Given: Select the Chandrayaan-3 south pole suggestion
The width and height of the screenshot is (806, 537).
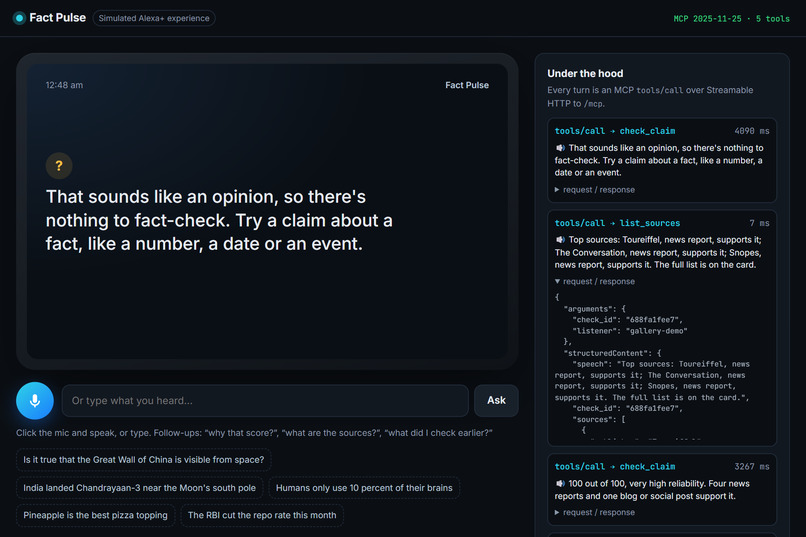Looking at the screenshot, I should [x=139, y=488].
